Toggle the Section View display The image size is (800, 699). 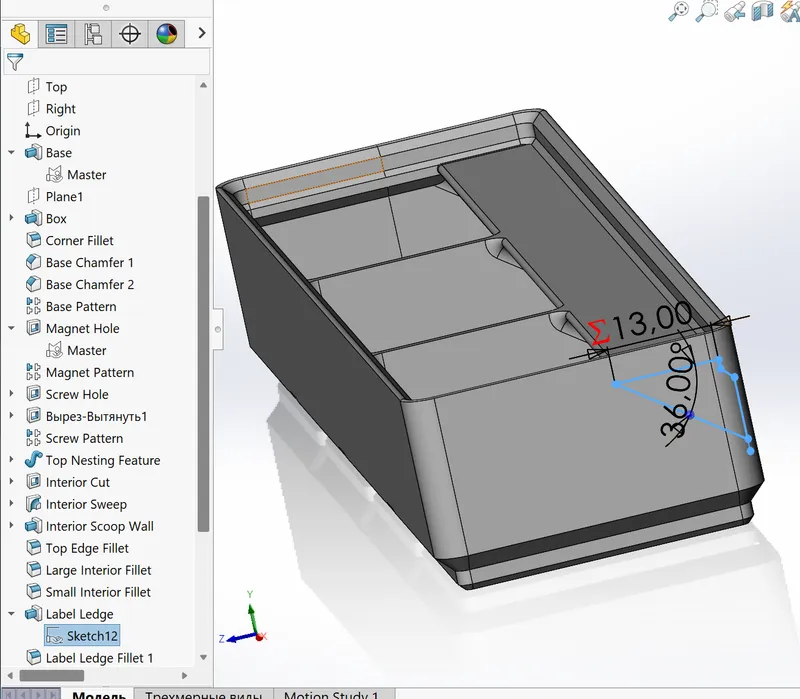[x=761, y=13]
